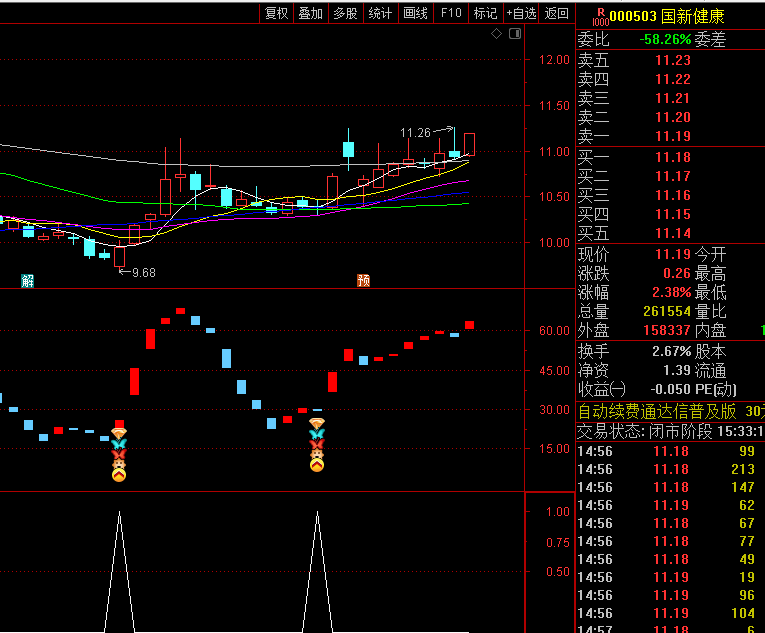Click the right yellow up-arrow signal icon

317,465
